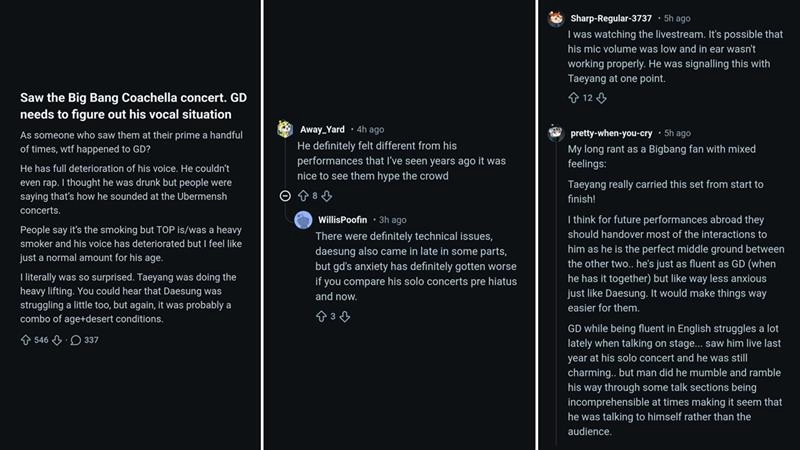The height and width of the screenshot is (450, 800).
Task: Click Sharp-Regular-3737's avatar image
Action: 554,17
